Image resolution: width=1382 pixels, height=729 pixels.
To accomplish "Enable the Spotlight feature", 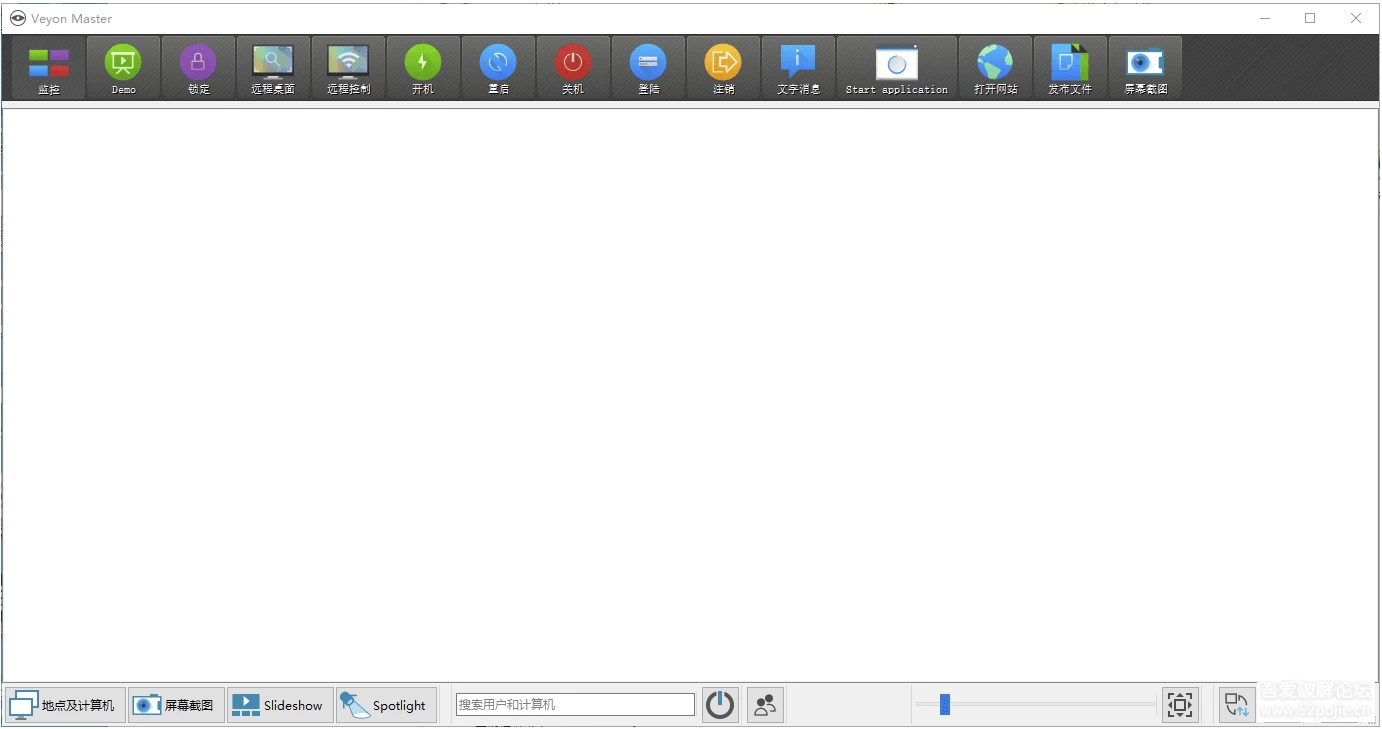I will tap(386, 704).
